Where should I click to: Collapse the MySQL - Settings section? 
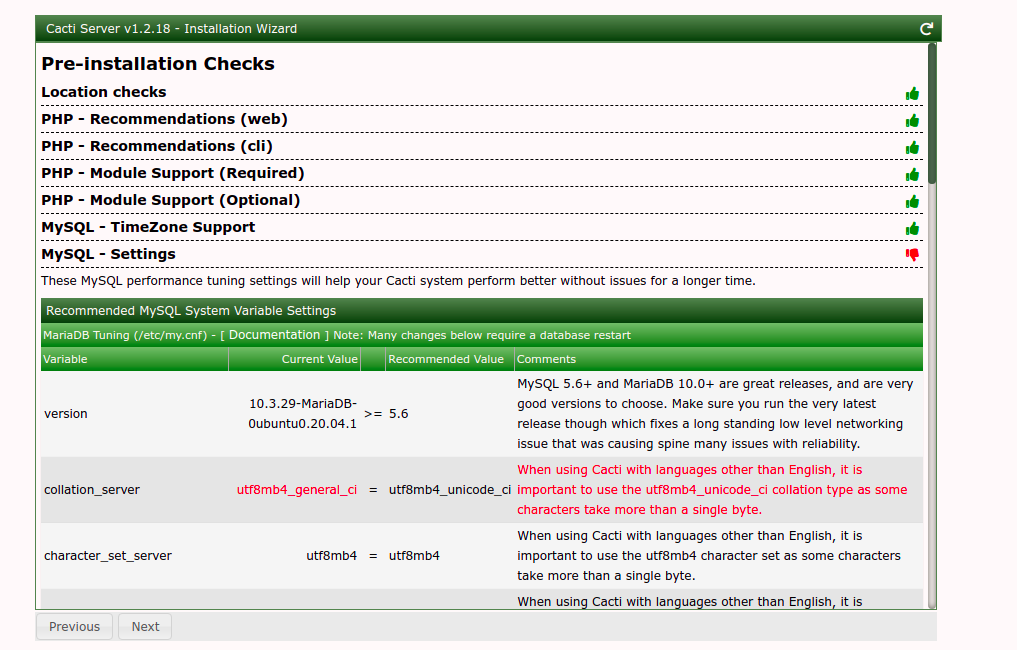(108, 254)
